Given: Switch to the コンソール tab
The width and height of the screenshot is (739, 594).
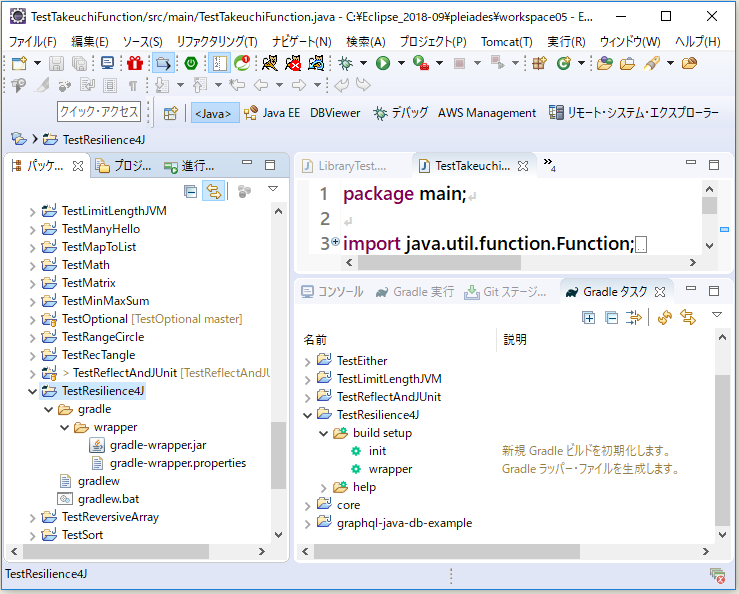Looking at the screenshot, I should pyautogui.click(x=333, y=292).
